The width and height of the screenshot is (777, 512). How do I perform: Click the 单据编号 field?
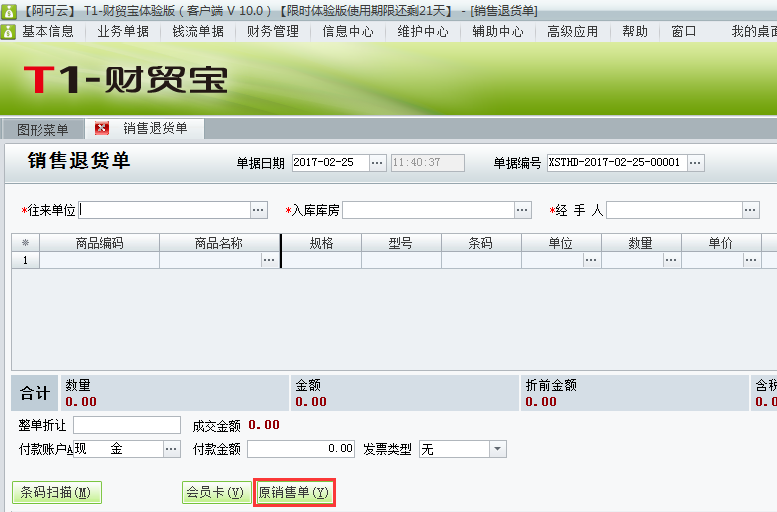click(x=617, y=163)
